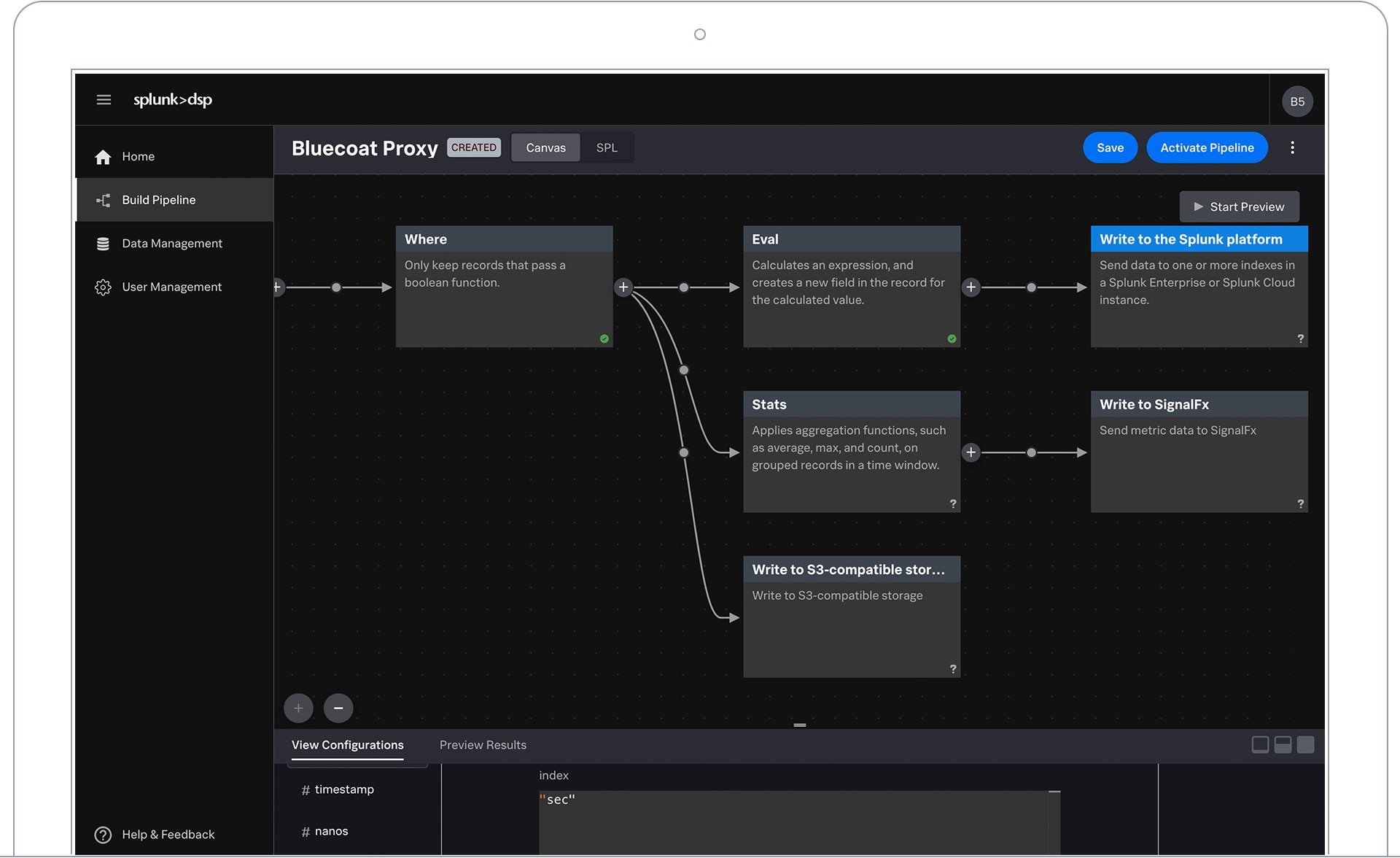Select the timestamp field in the list
The width and height of the screenshot is (1400, 858).
click(x=338, y=789)
